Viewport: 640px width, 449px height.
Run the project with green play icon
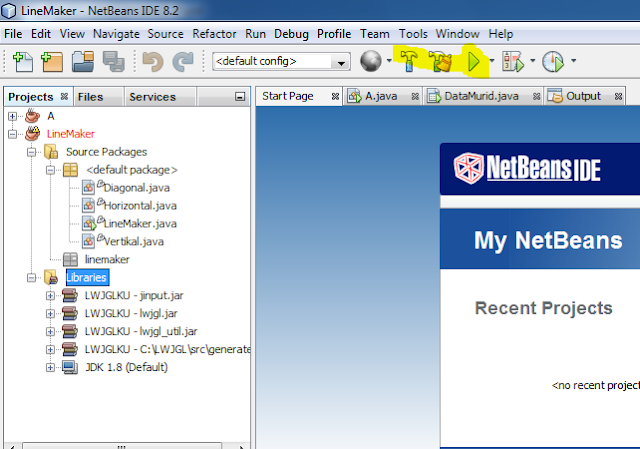tap(473, 62)
